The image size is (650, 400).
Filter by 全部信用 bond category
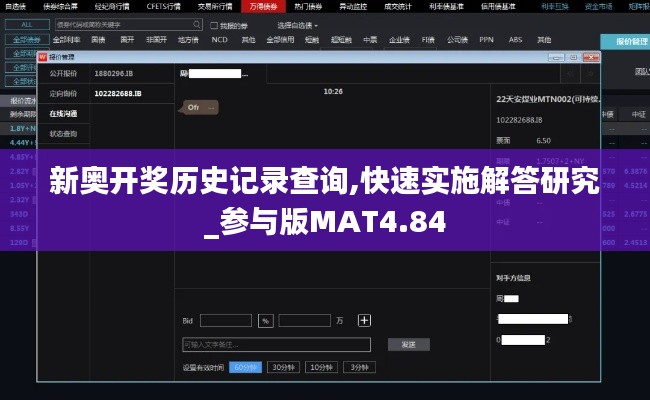[x=280, y=40]
